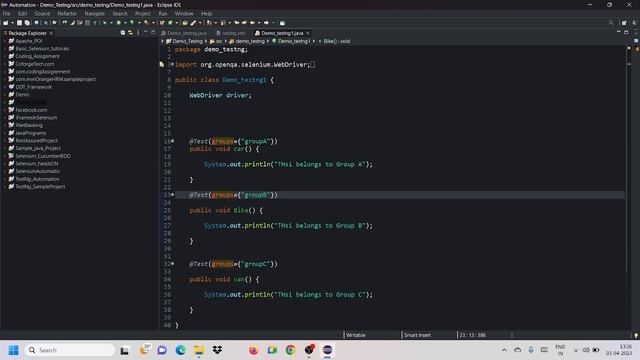Image resolution: width=640 pixels, height=360 pixels.
Task: Toggle Link with Editor in Package Explorer
Action: click(x=130, y=33)
